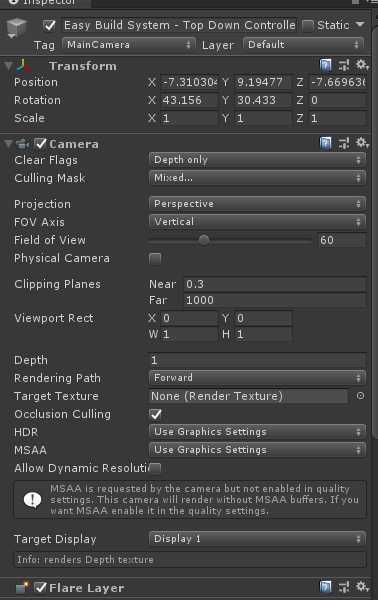The height and width of the screenshot is (600, 378).
Task: Click the Camera component header title
Action: 74,144
